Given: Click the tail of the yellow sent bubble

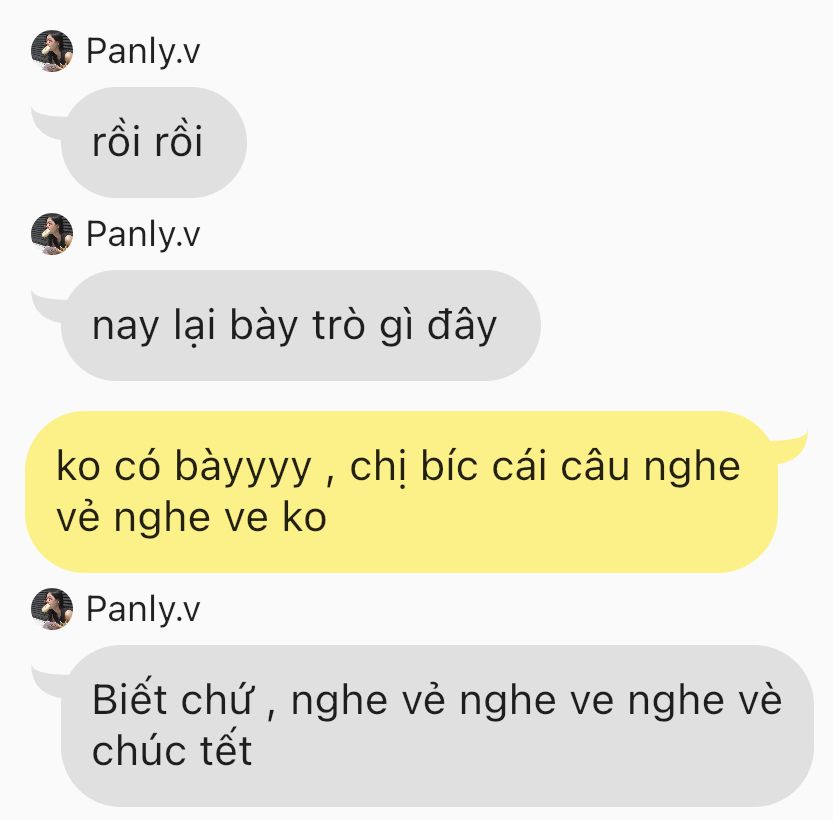Looking at the screenshot, I should tap(790, 444).
